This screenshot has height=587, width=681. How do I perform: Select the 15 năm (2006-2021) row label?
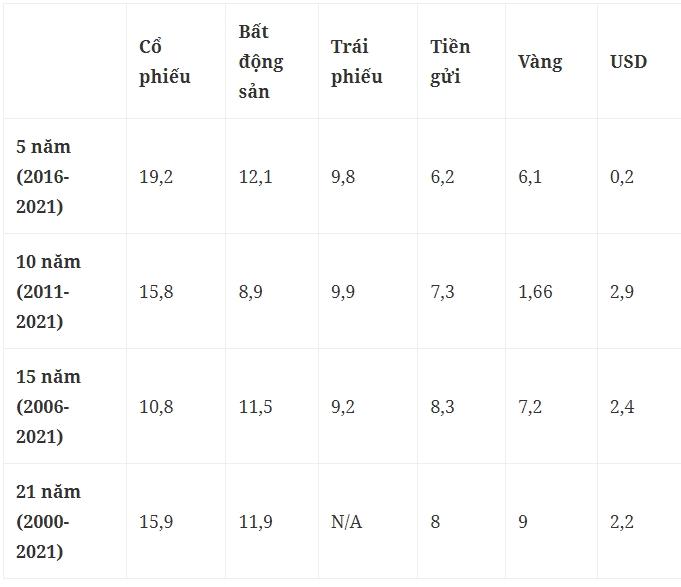coord(48,407)
